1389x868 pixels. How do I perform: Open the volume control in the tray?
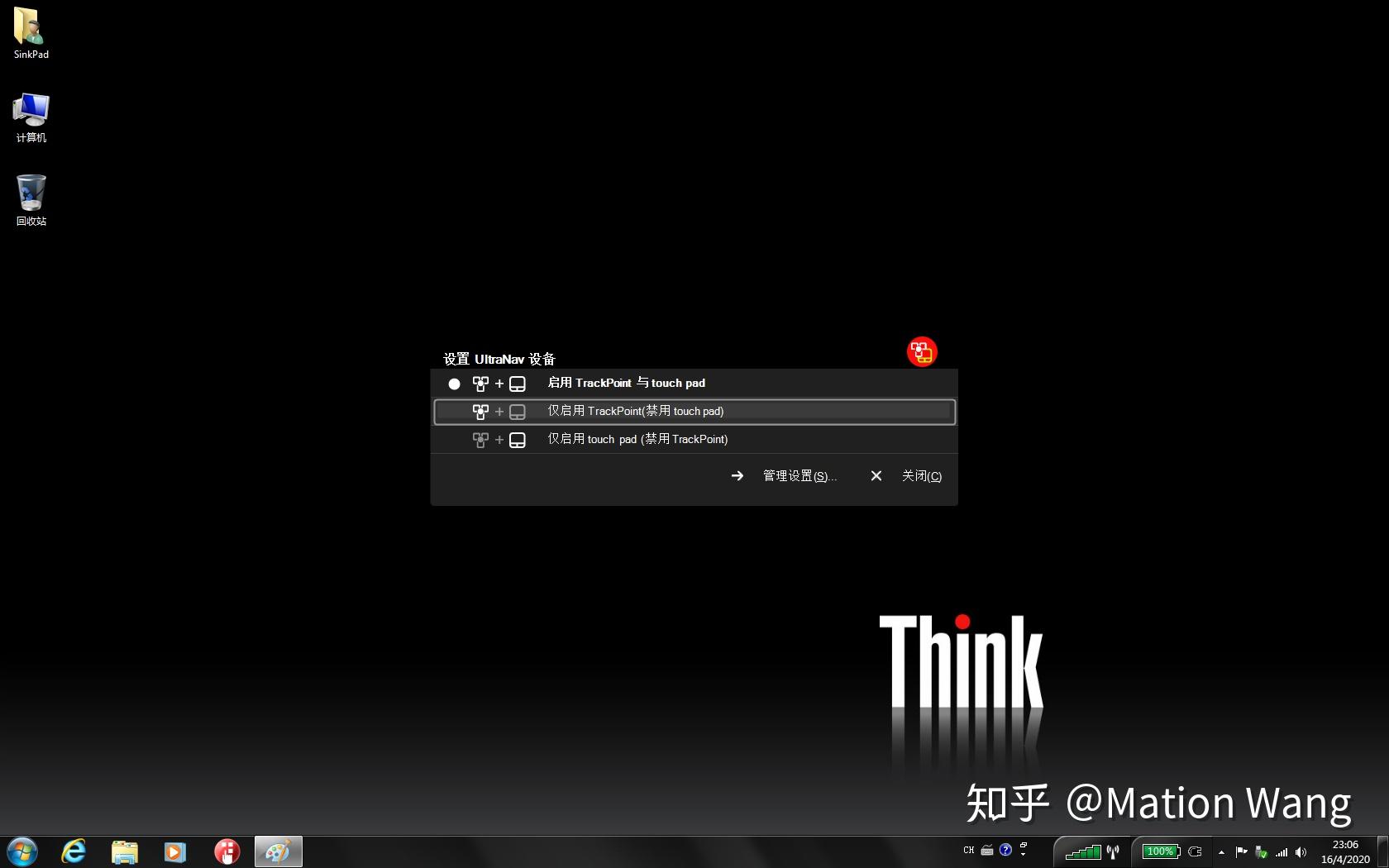pos(1301,852)
